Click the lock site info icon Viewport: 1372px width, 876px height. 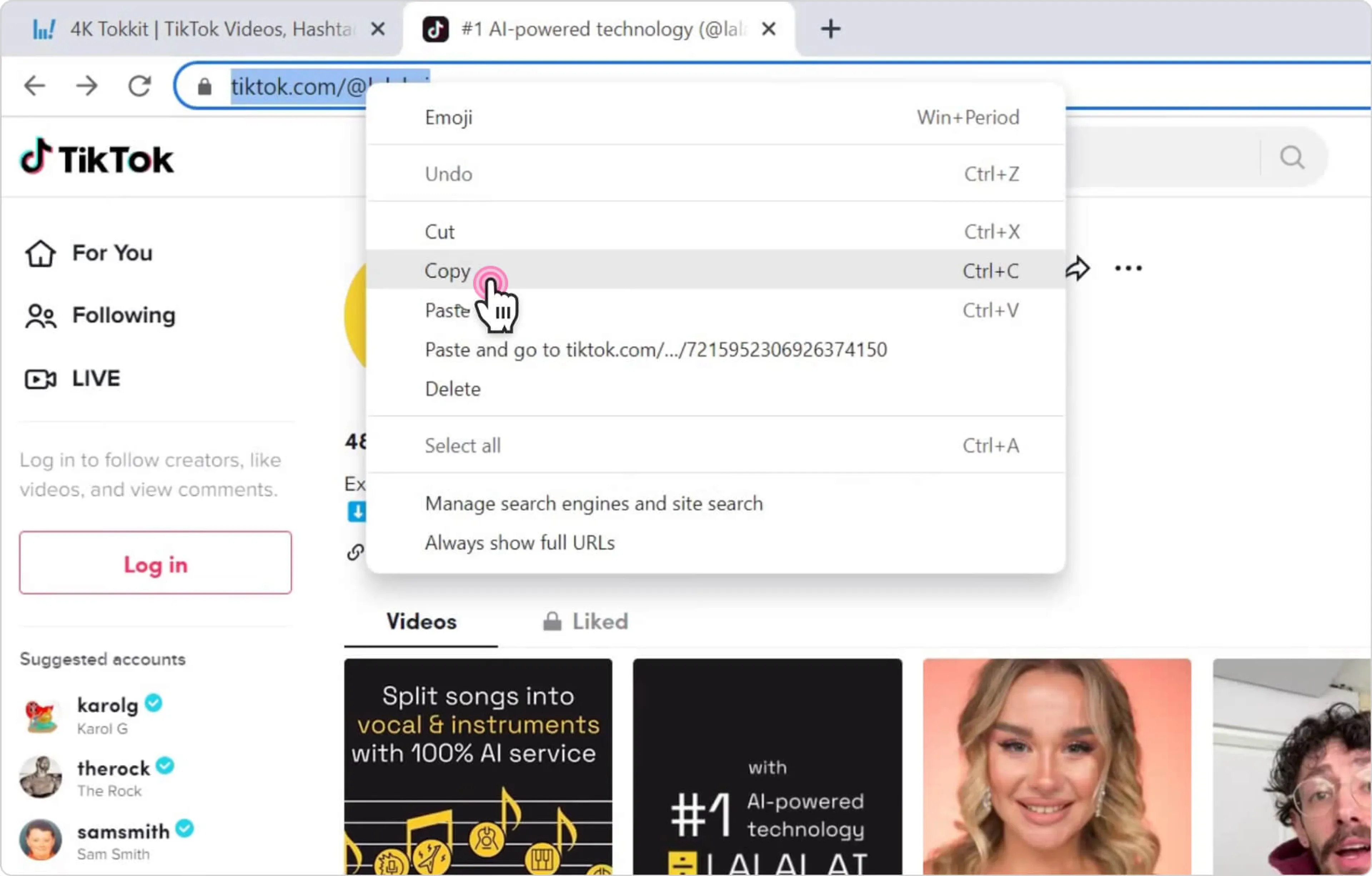pos(204,87)
